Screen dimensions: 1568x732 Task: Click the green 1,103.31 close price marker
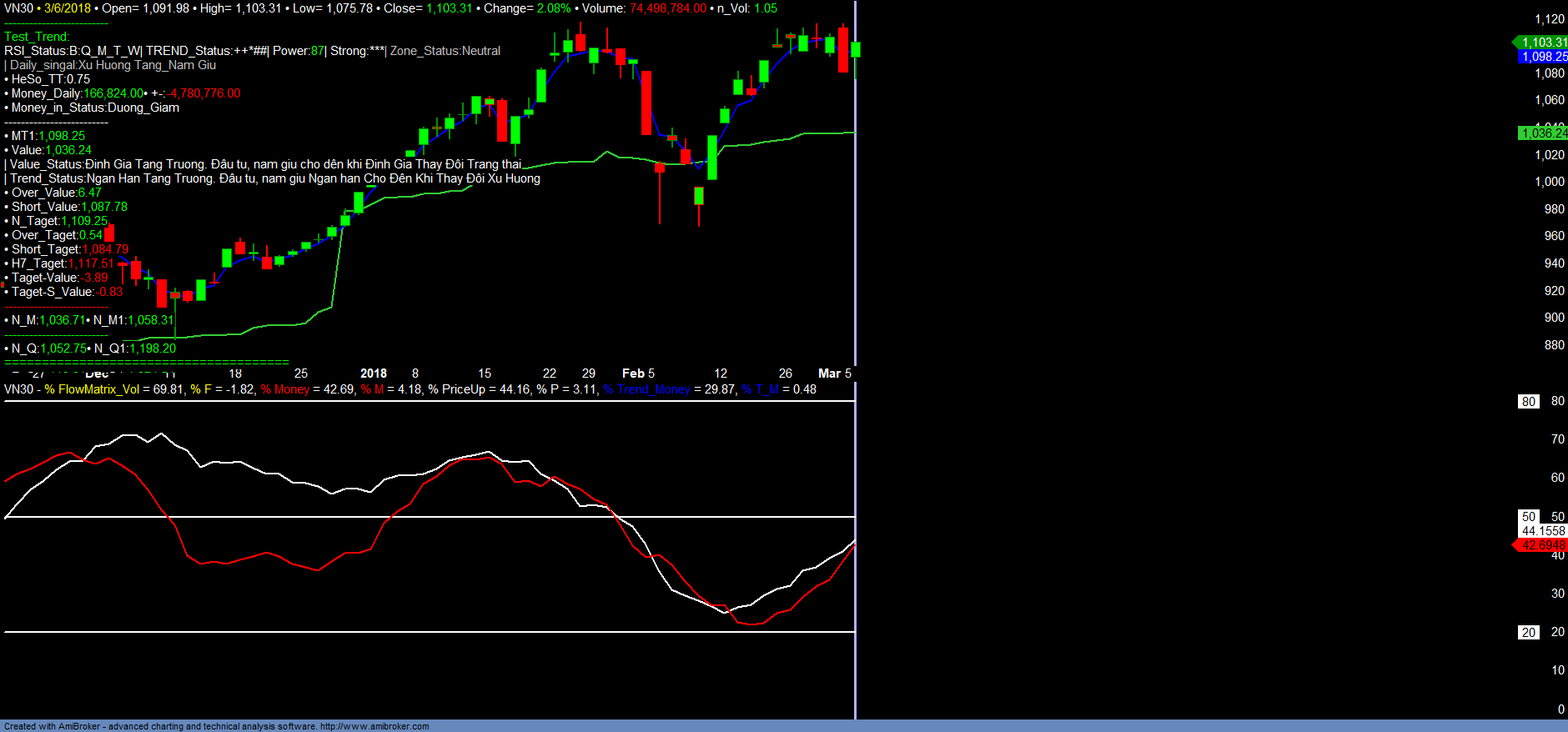[x=1543, y=43]
